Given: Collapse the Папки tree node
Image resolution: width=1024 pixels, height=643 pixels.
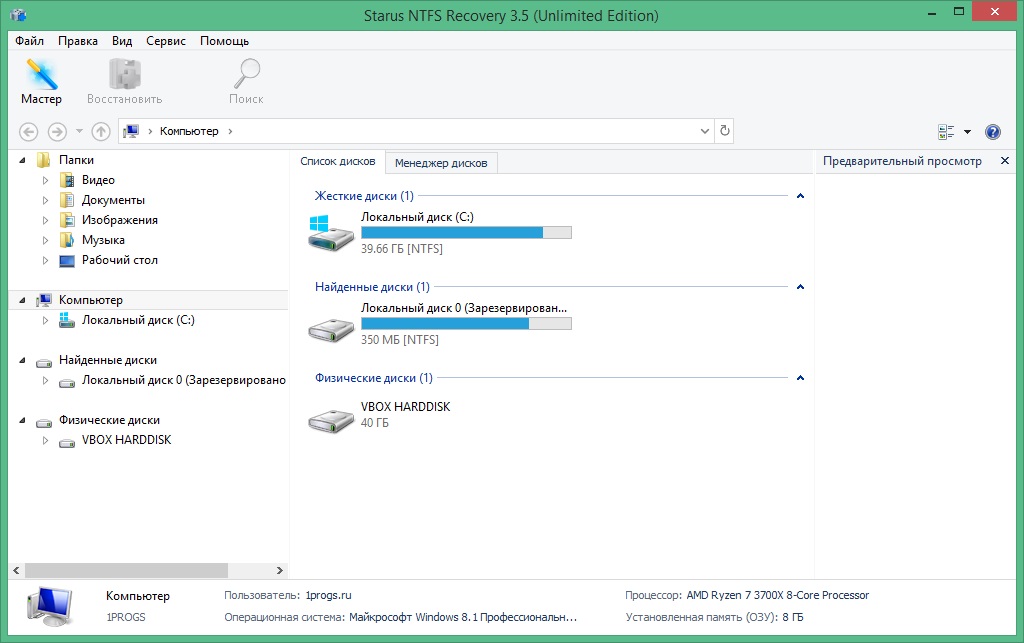Looking at the screenshot, I should point(23,160).
